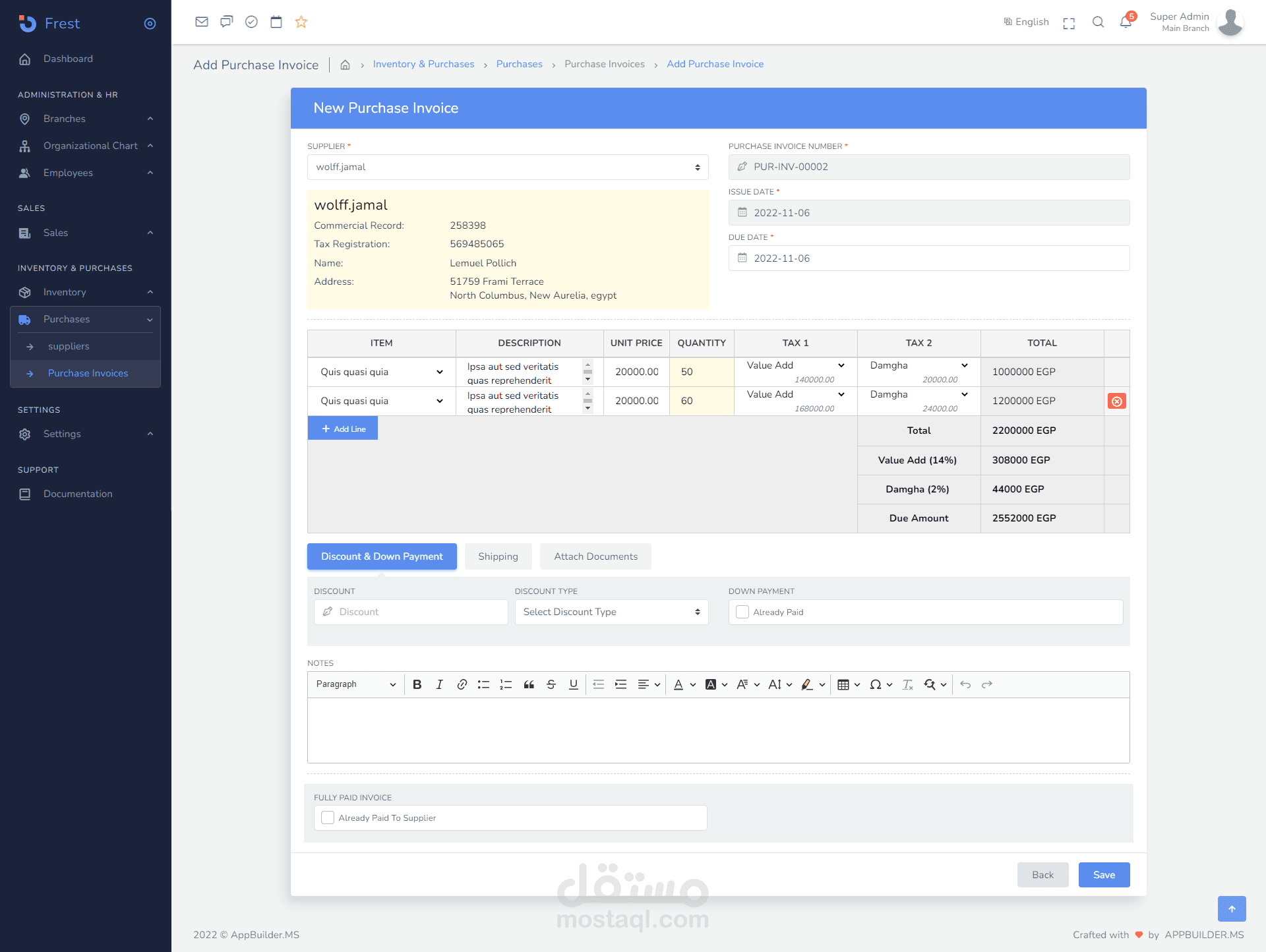Screen dimensions: 1266x952
Task: Check Already Paid To Supplier checkbox
Action: (328, 818)
